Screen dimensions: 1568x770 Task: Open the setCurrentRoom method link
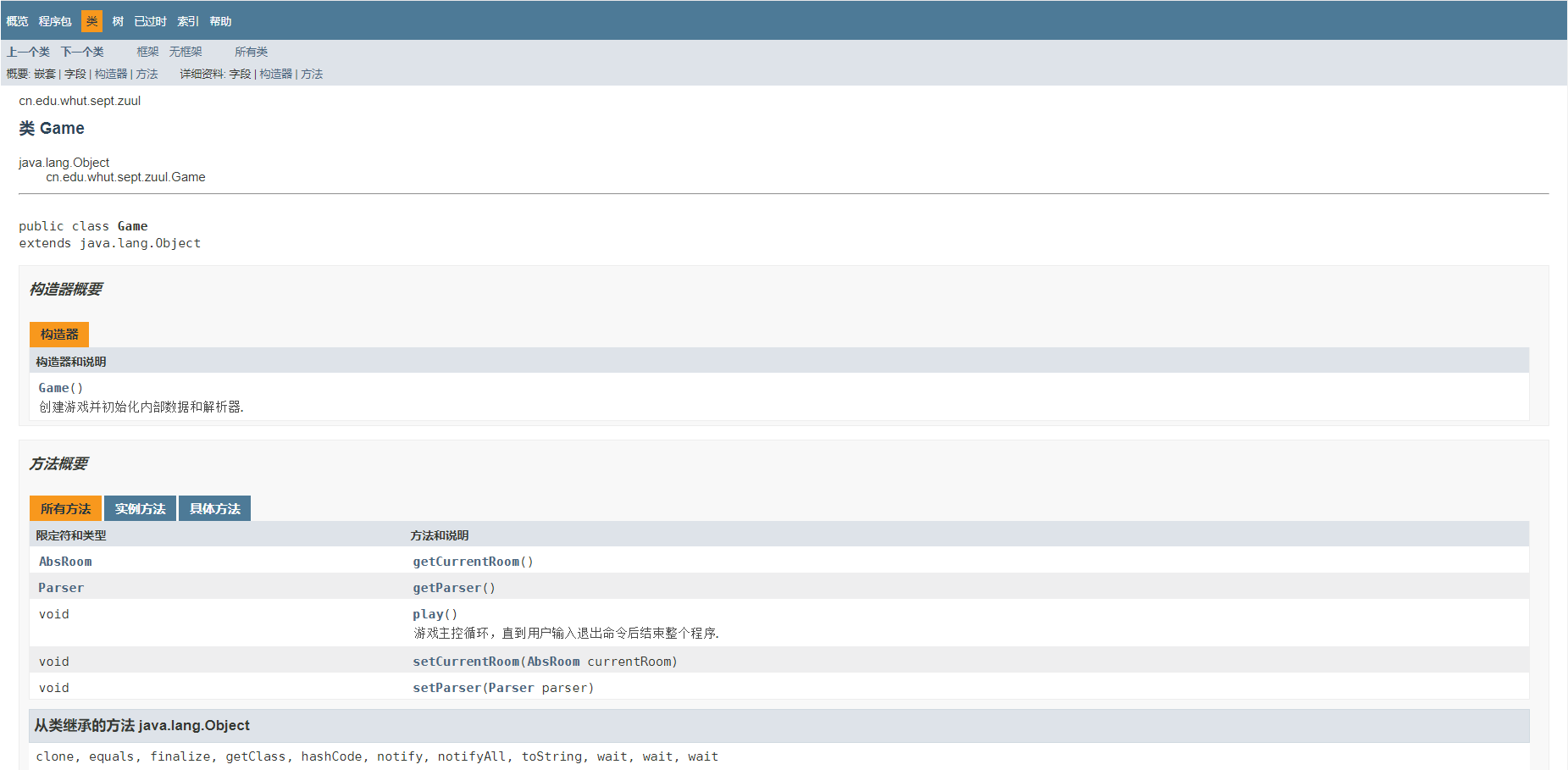tap(466, 662)
